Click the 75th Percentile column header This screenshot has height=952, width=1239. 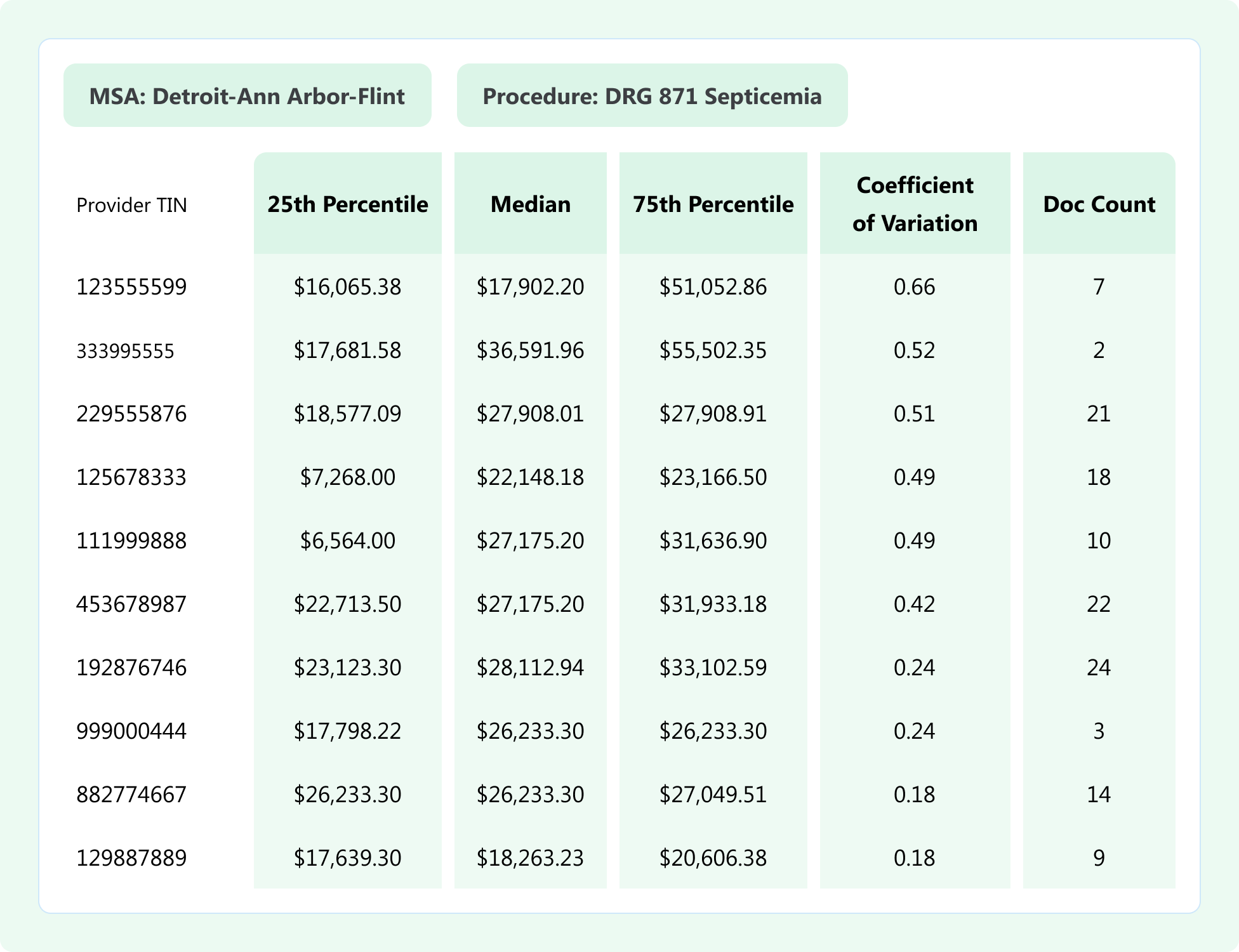pyautogui.click(x=713, y=204)
